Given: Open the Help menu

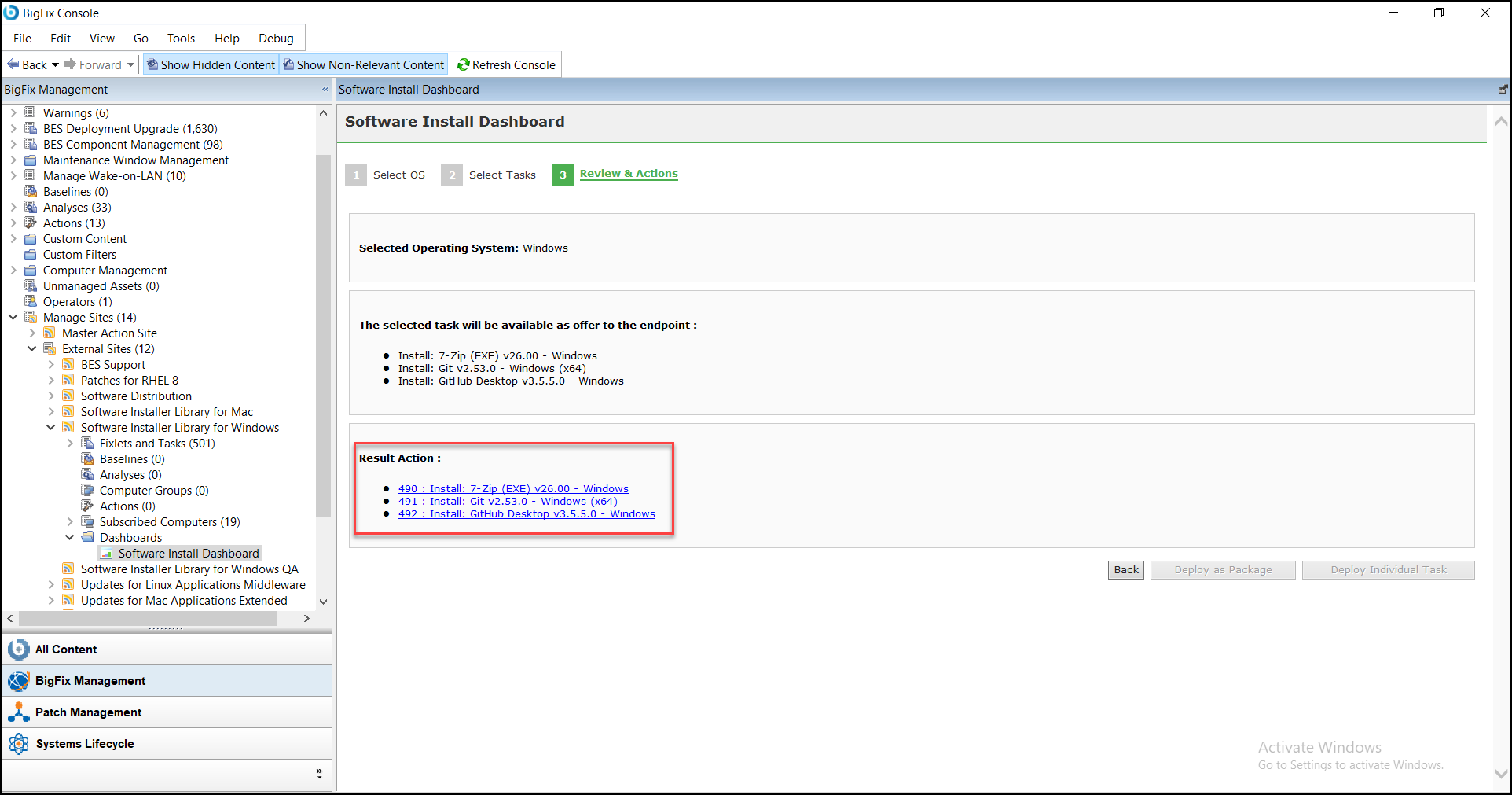Looking at the screenshot, I should pyautogui.click(x=227, y=38).
